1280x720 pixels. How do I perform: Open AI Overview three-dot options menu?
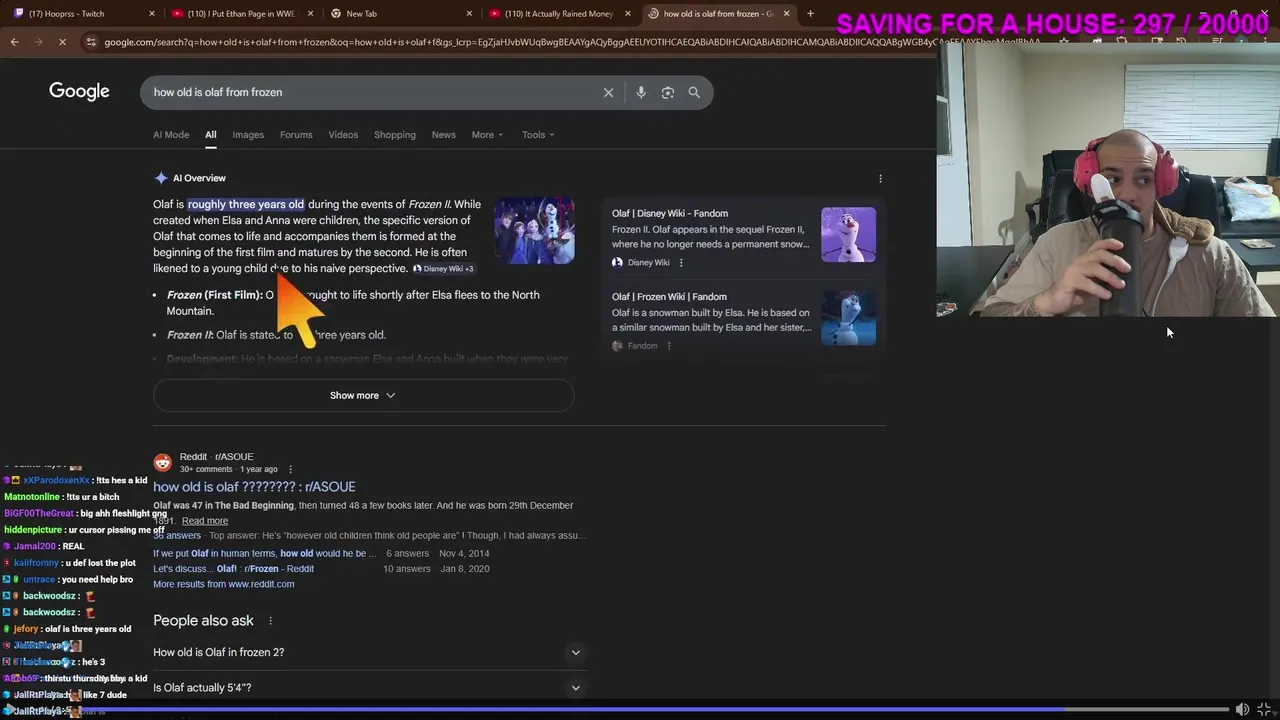(880, 178)
